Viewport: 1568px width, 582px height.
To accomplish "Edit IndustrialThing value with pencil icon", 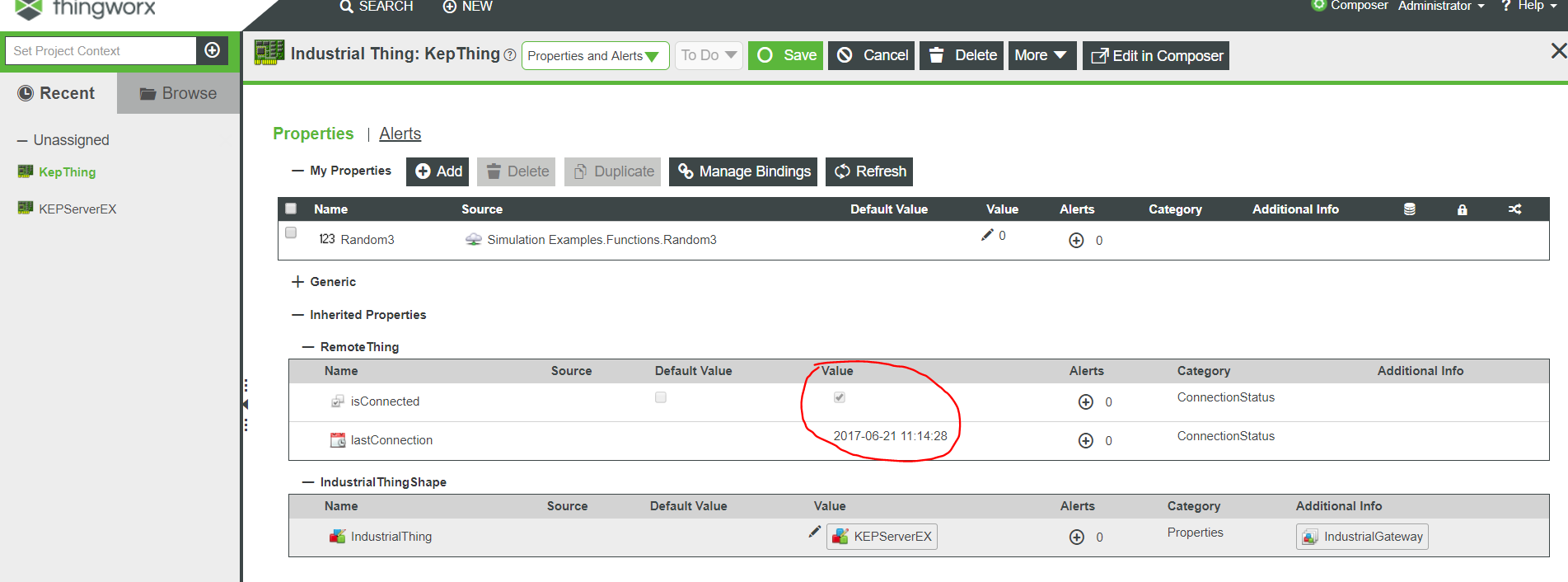I will pos(814,532).
